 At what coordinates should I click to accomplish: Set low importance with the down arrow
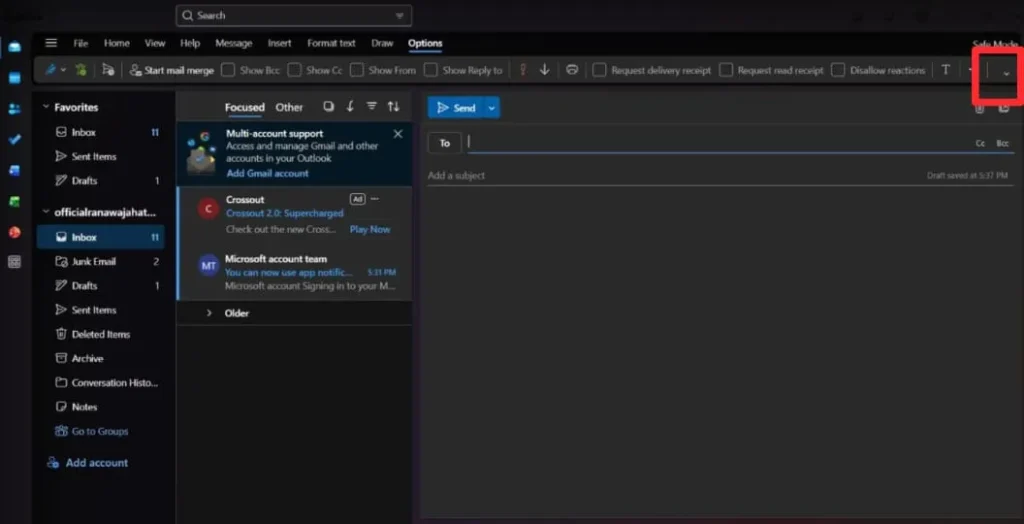tap(545, 70)
